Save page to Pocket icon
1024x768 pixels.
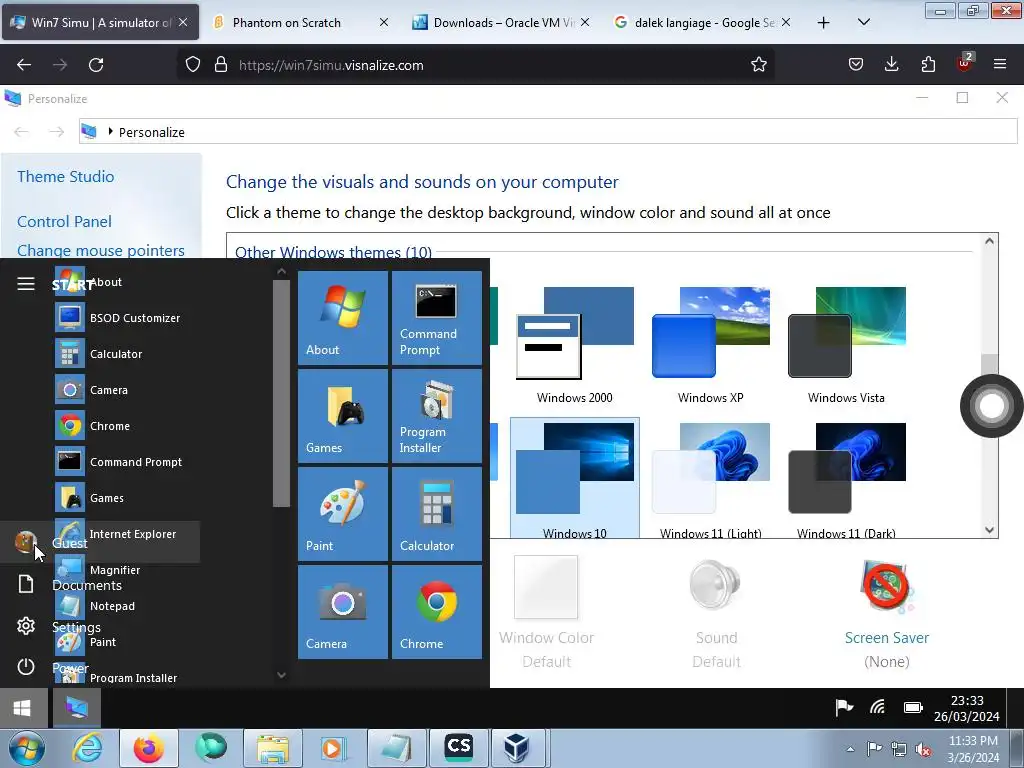(856, 64)
